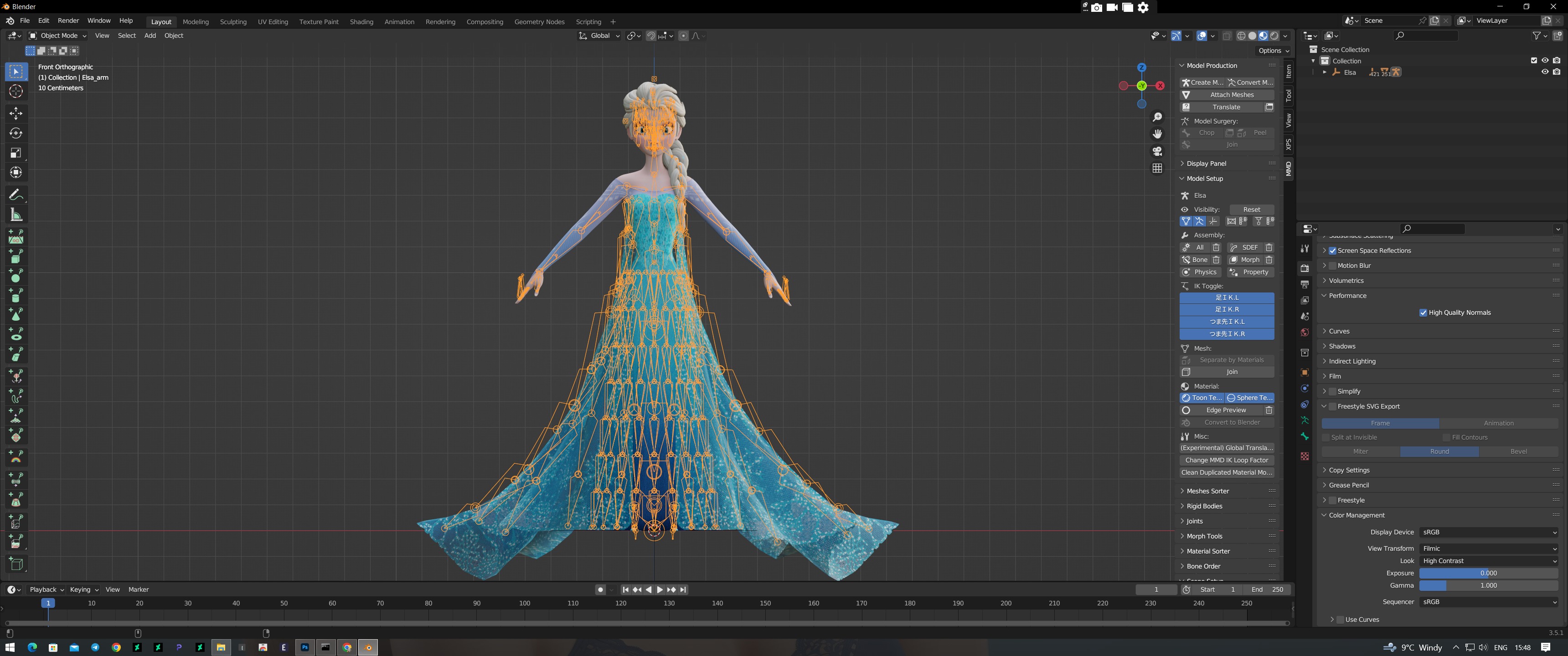Hide Elsa object via its eye icon
1568x656 pixels.
coord(1545,72)
